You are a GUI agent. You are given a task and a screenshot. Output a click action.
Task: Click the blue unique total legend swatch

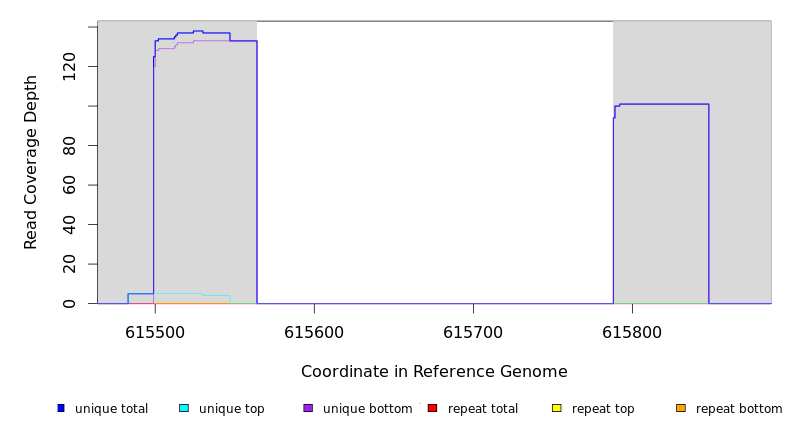61,408
